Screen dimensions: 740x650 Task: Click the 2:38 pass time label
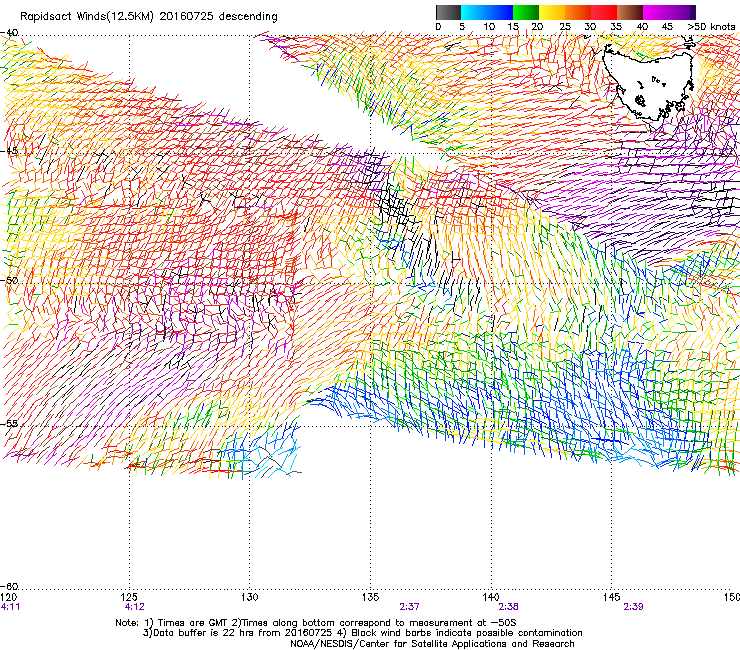click(508, 607)
